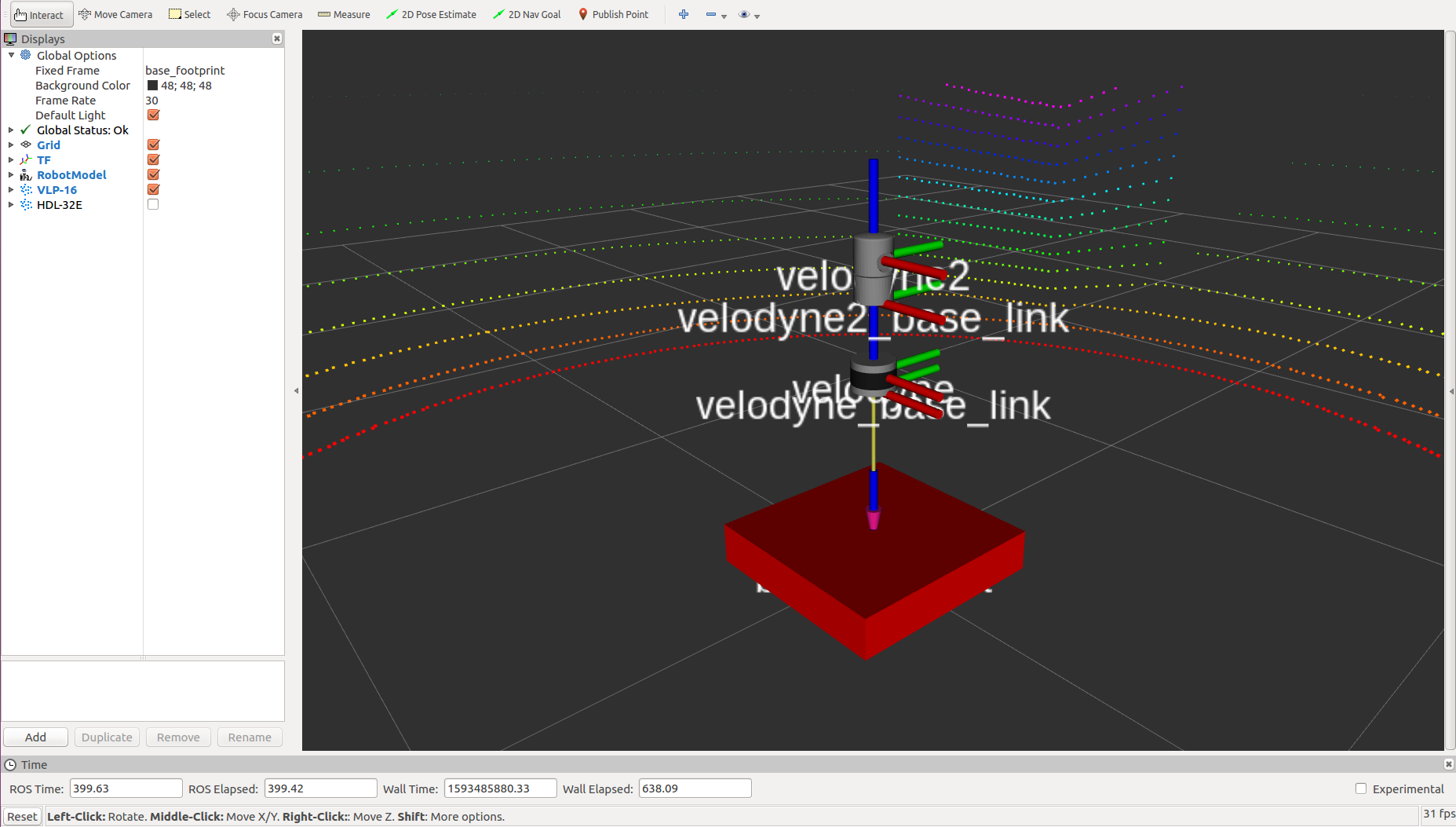Screen dimensions: 1456x827
Task: Open the camera view options dropdown
Action: point(757,14)
